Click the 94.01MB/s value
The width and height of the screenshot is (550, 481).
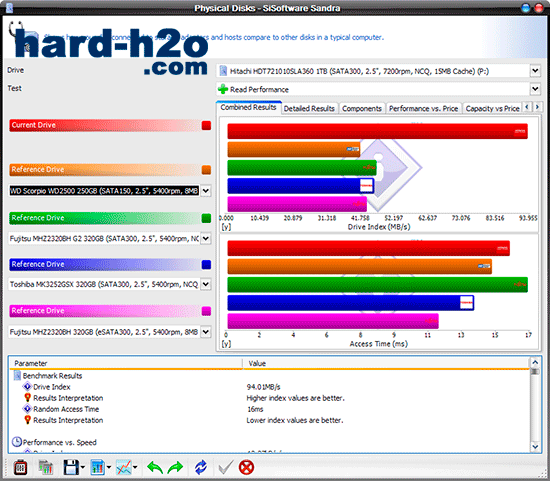click(x=263, y=387)
